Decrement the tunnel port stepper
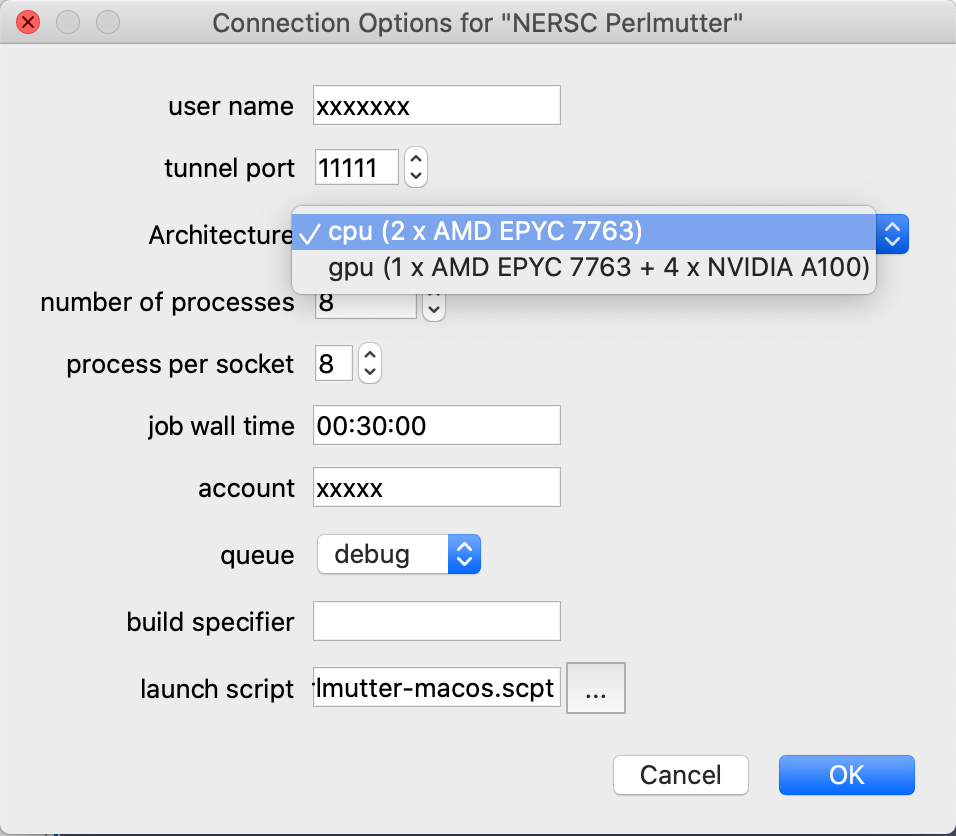Image resolution: width=956 pixels, height=836 pixels. pos(414,174)
